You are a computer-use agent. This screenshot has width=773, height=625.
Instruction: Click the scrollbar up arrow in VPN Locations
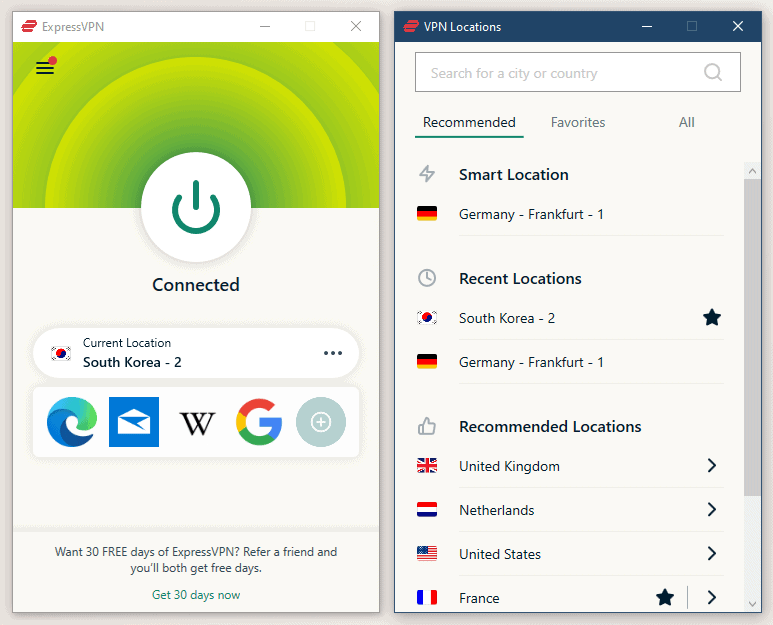coord(752,171)
